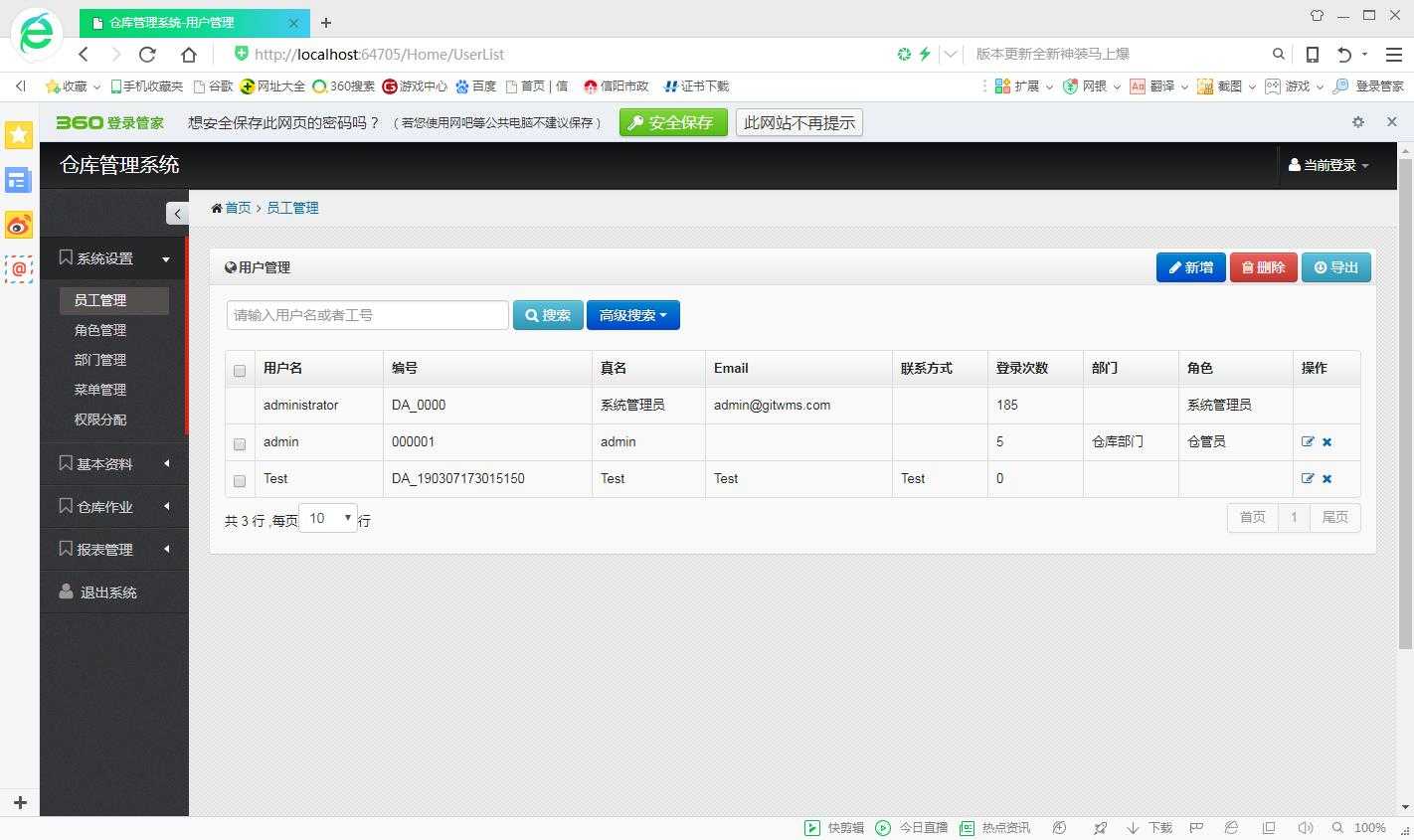Screen dimensions: 1414x840
Task: Toggle the select-all checkbox in the table header
Action: click(x=240, y=370)
